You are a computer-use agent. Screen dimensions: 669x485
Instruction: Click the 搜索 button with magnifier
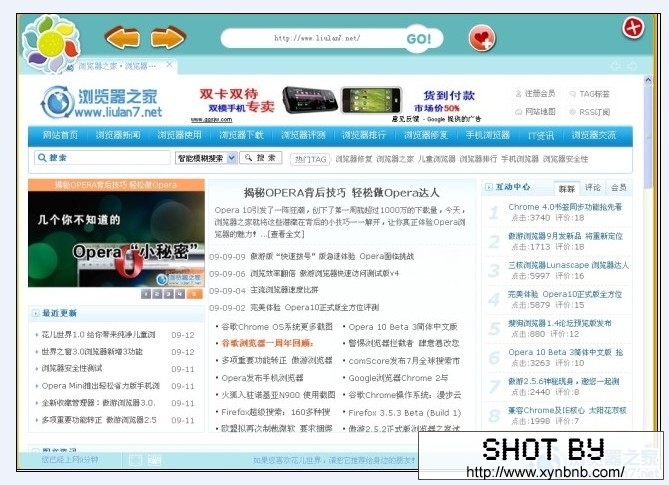[x=261, y=158]
